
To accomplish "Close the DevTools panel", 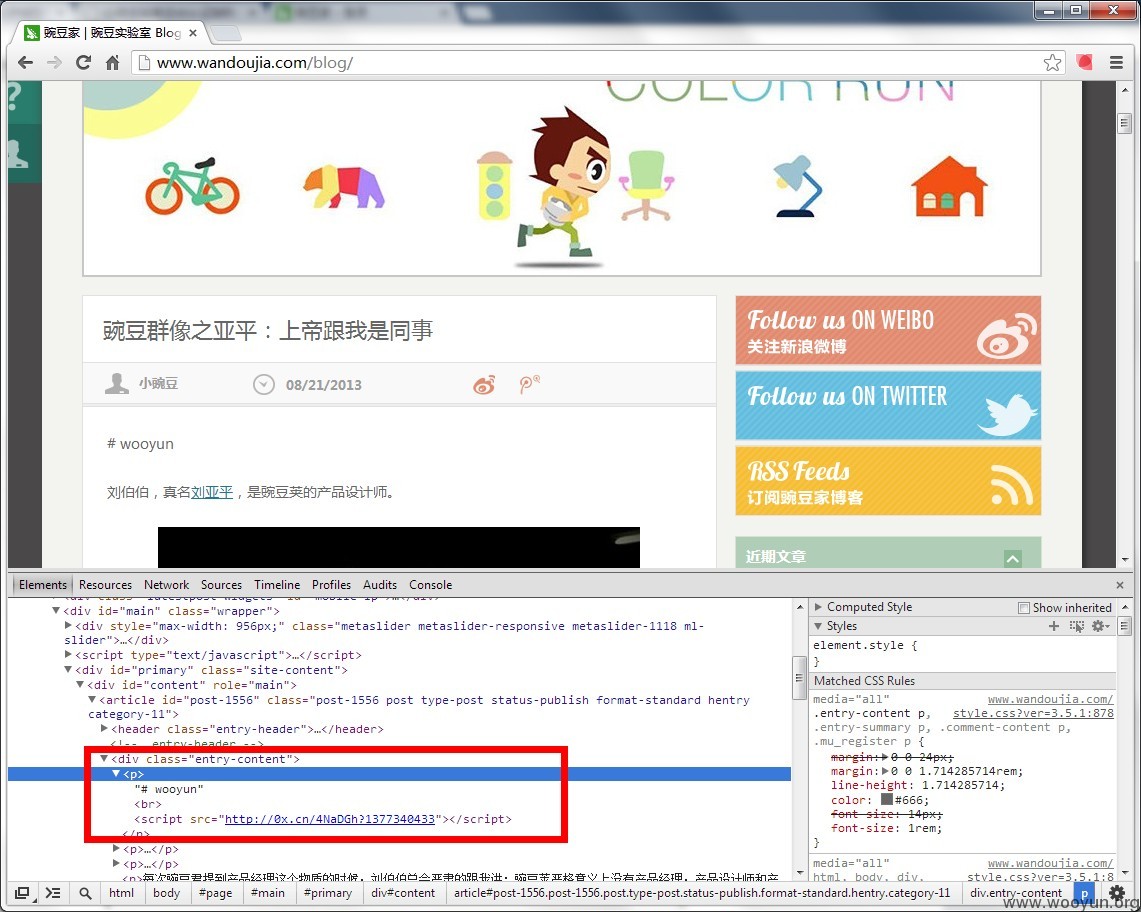I will point(1120,585).
